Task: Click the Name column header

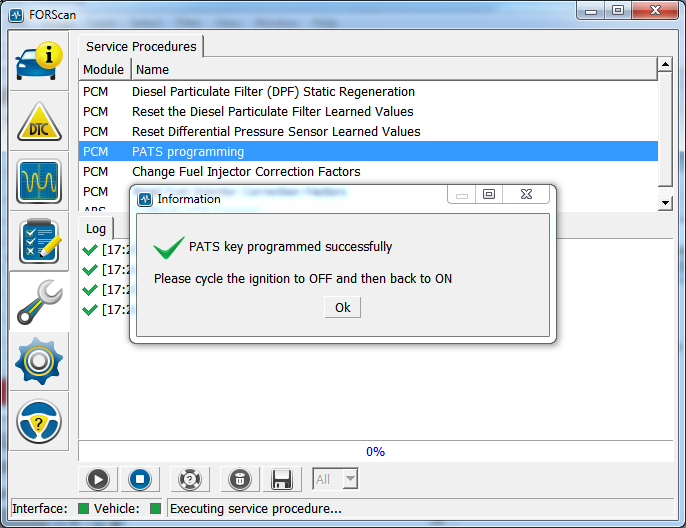Action: click(x=152, y=69)
